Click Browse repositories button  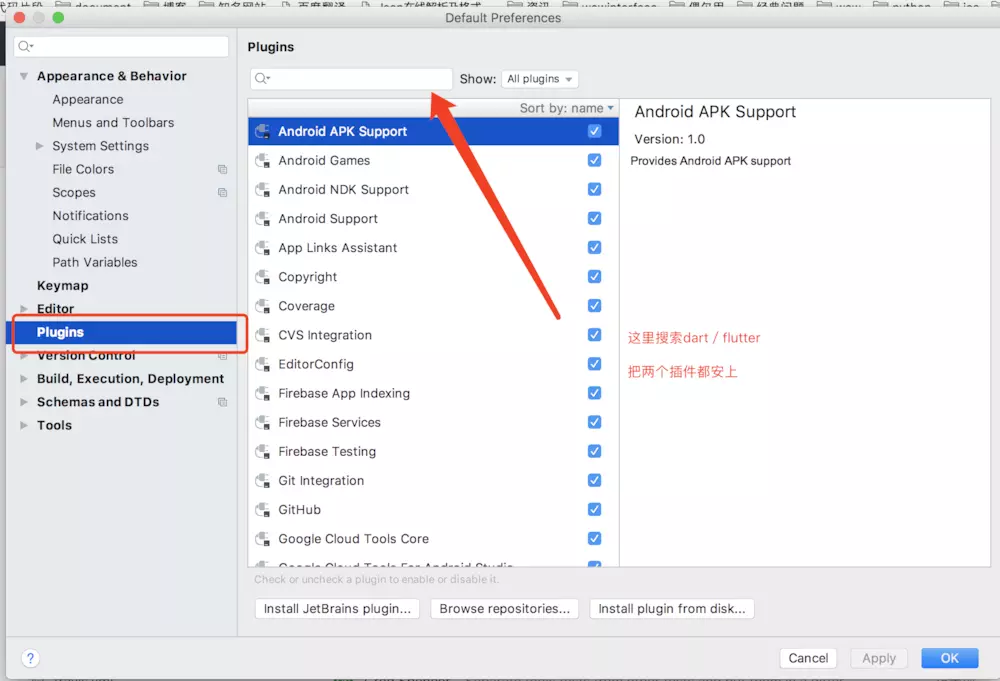click(x=504, y=609)
